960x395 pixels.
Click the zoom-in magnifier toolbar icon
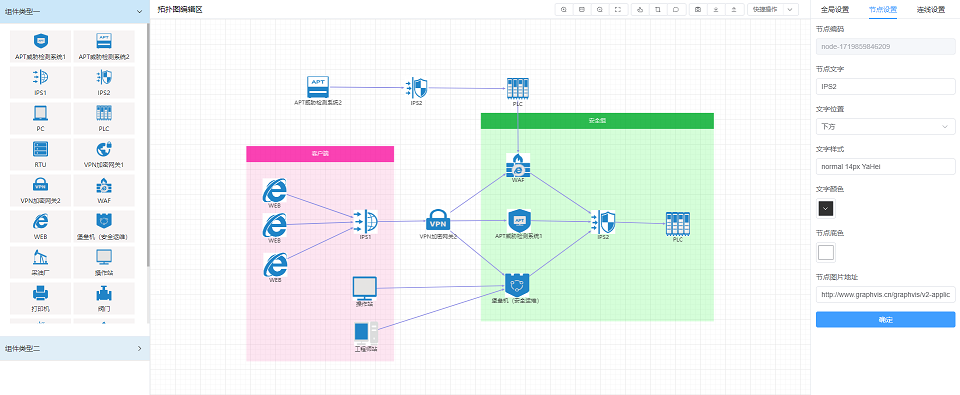(564, 9)
